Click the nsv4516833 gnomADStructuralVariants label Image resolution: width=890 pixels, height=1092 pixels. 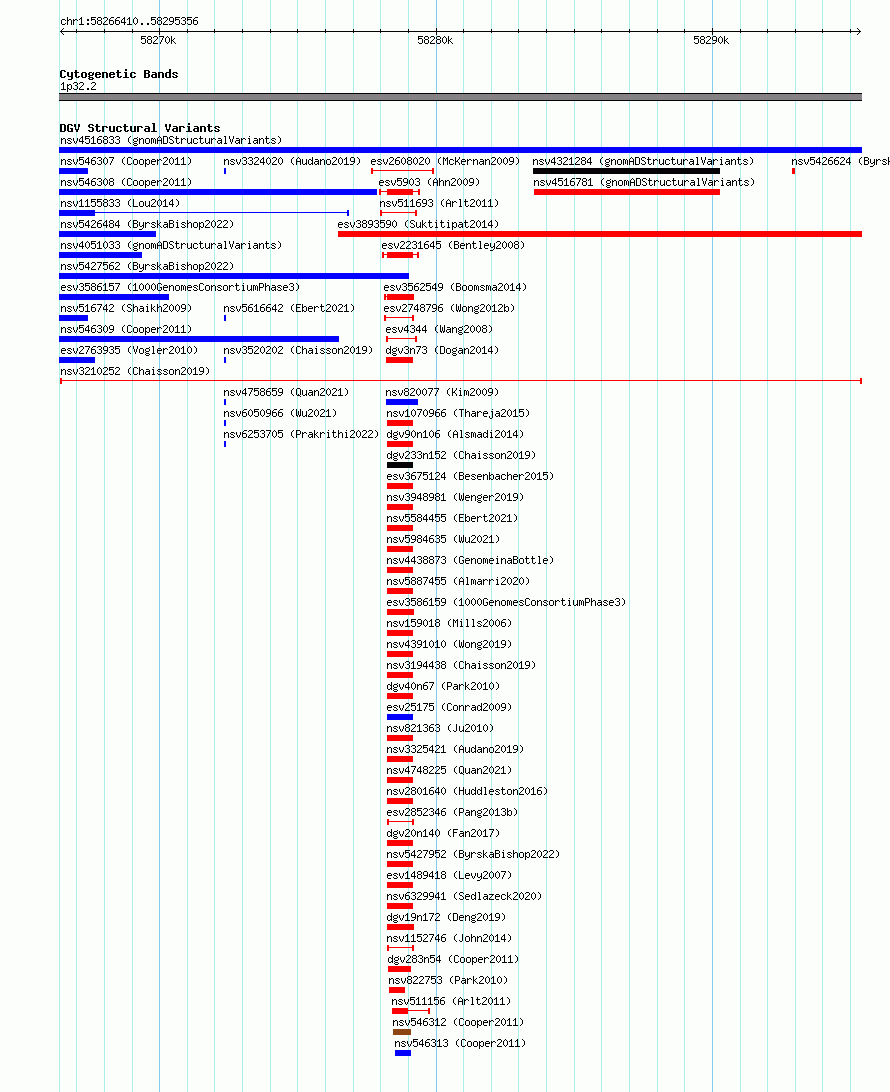pyautogui.click(x=171, y=140)
